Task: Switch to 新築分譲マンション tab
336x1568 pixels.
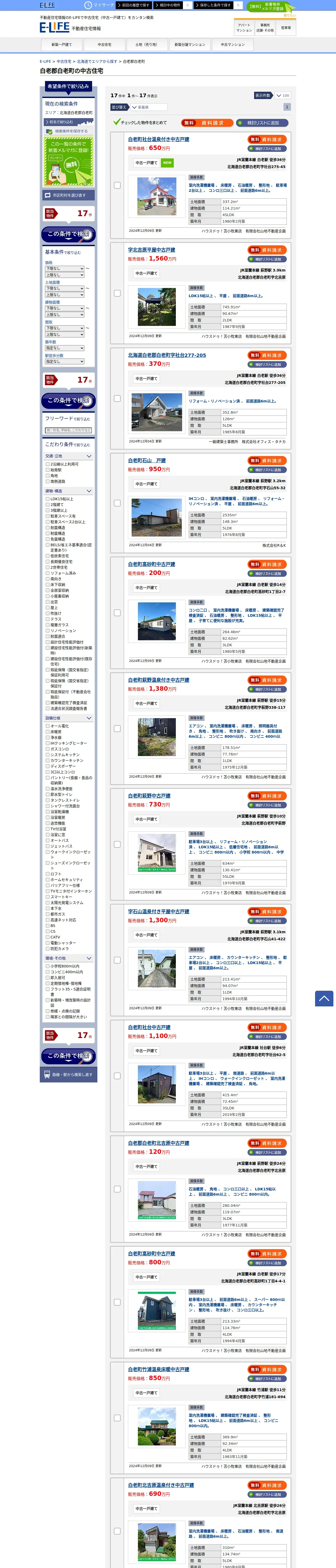Action: coord(190,44)
